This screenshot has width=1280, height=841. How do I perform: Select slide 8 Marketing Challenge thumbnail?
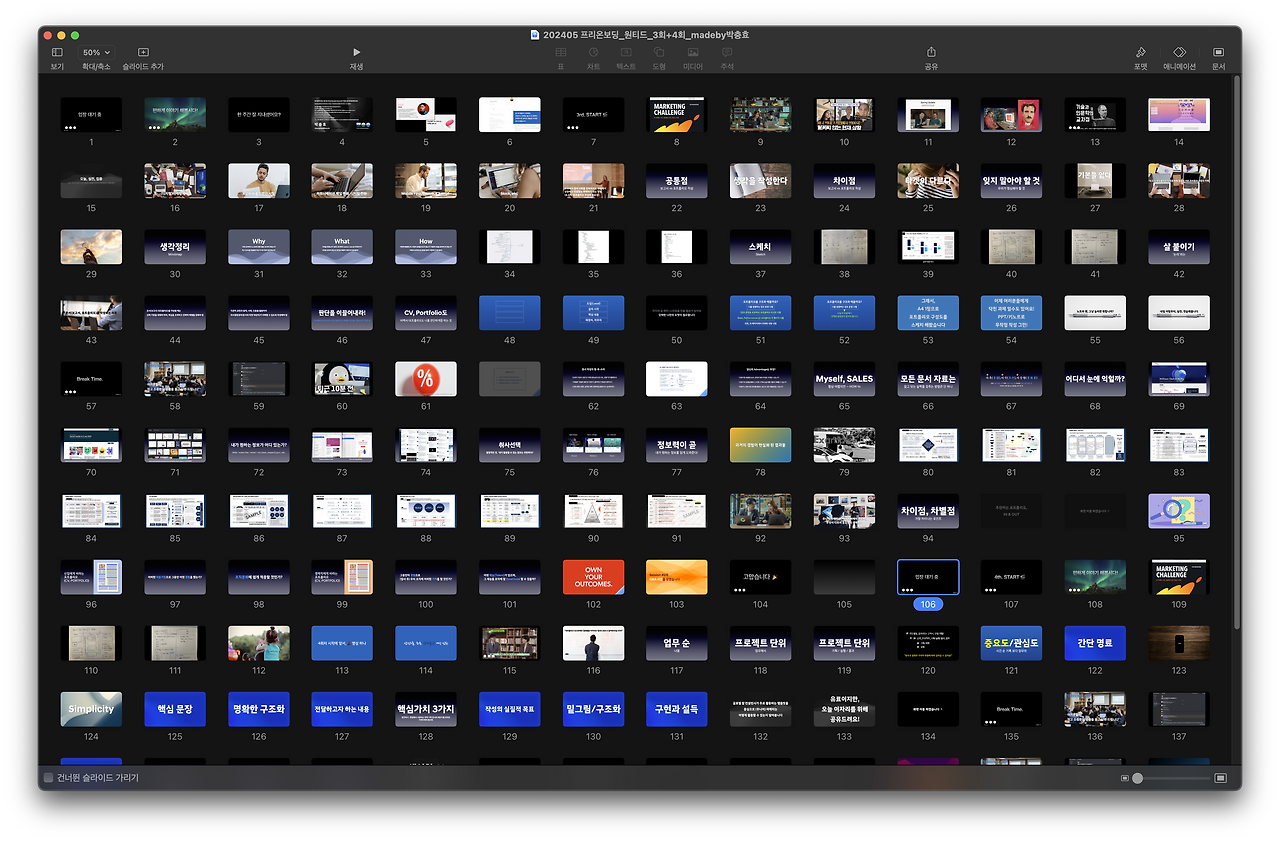pyautogui.click(x=677, y=114)
